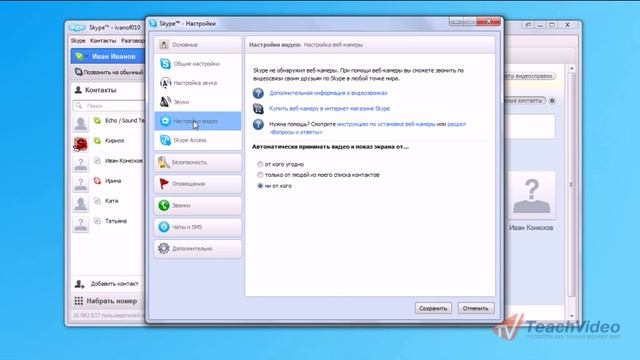
Task: Click Иван Конюхов's large avatar placeholder
Action: (x=531, y=196)
